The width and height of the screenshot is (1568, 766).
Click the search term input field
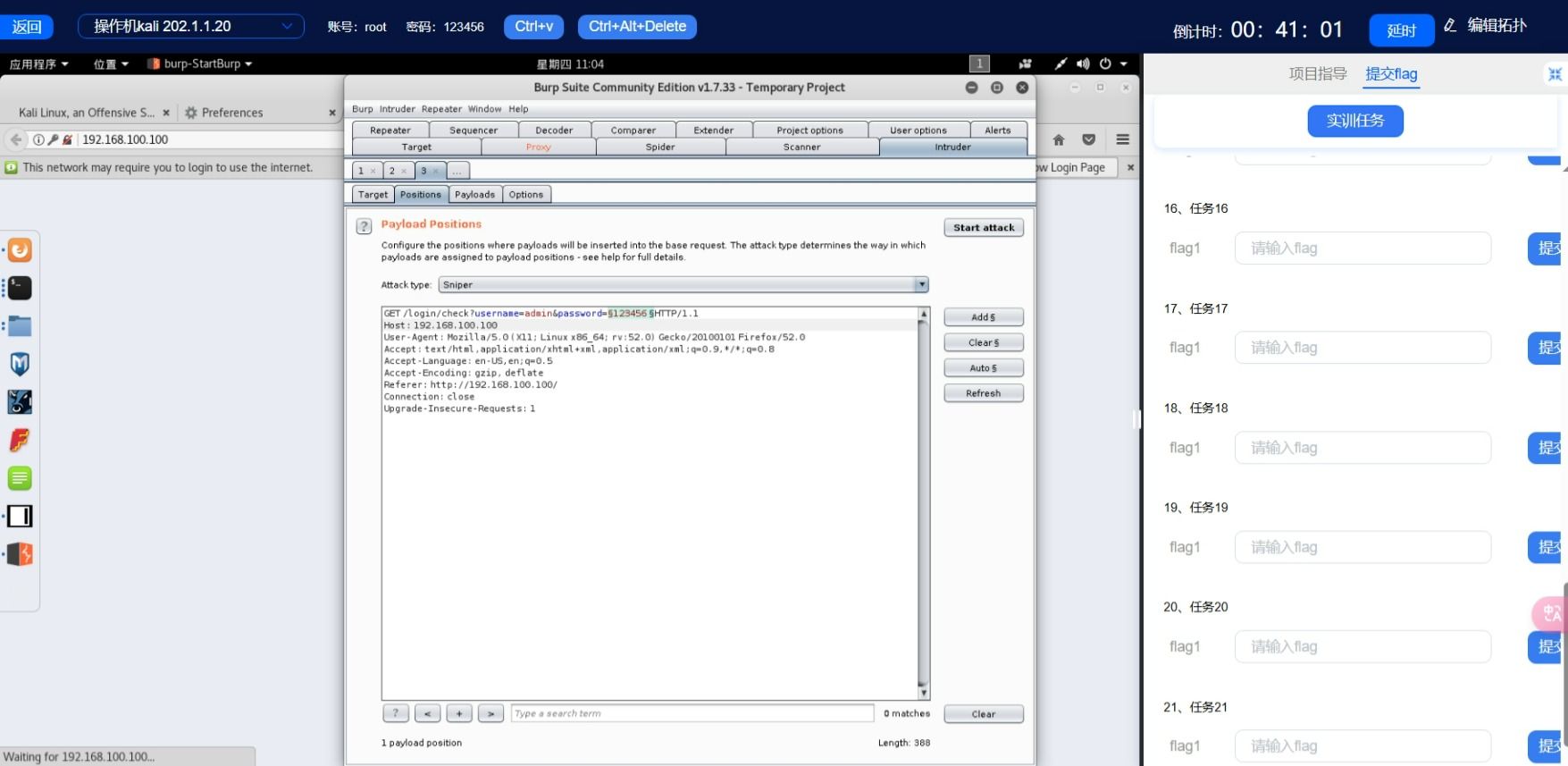692,713
